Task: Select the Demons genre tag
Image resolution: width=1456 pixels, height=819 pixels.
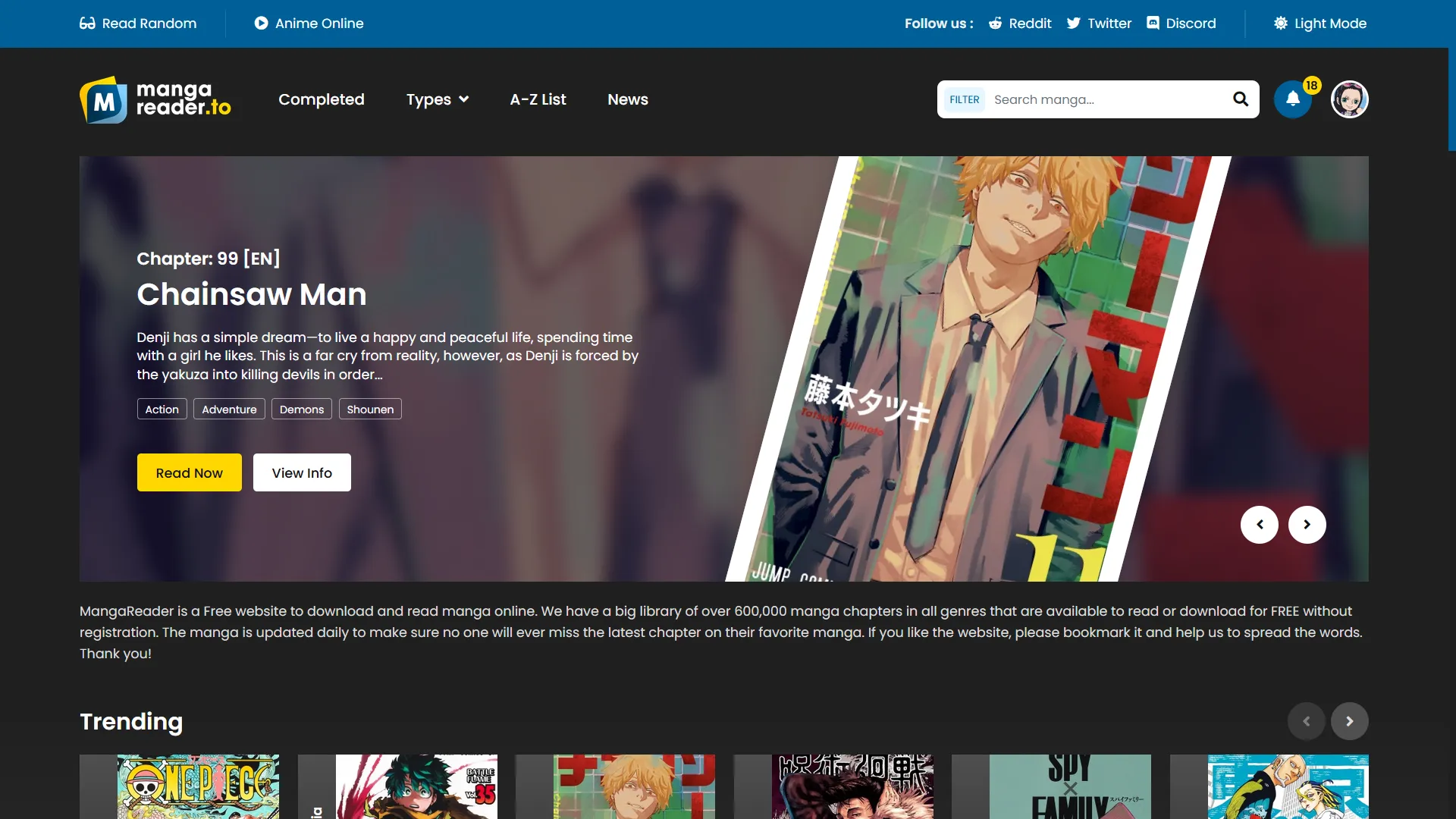Action: click(x=302, y=409)
